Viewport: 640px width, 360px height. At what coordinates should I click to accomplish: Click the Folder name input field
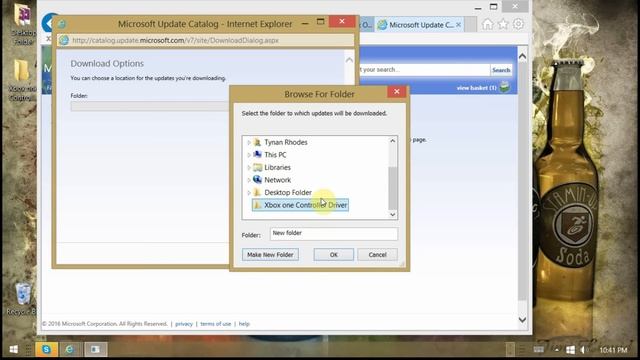point(333,233)
